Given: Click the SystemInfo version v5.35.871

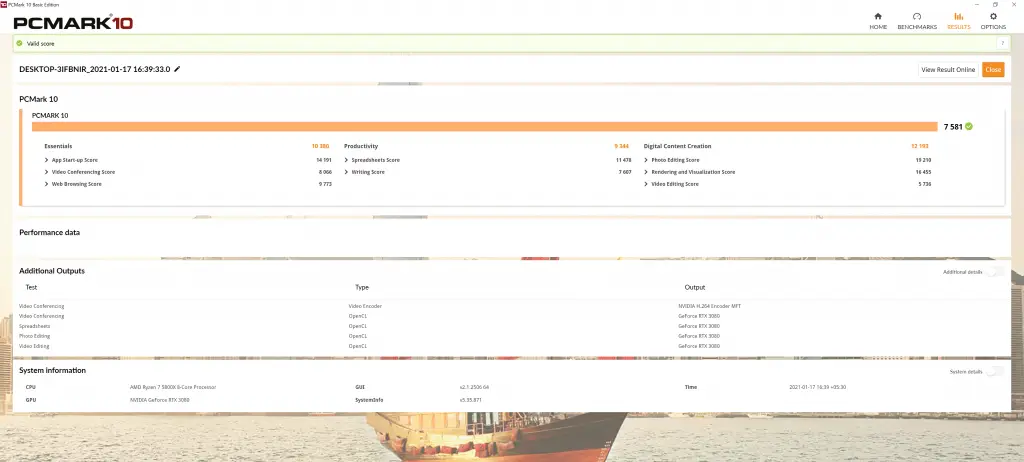Looking at the screenshot, I should coord(470,400).
